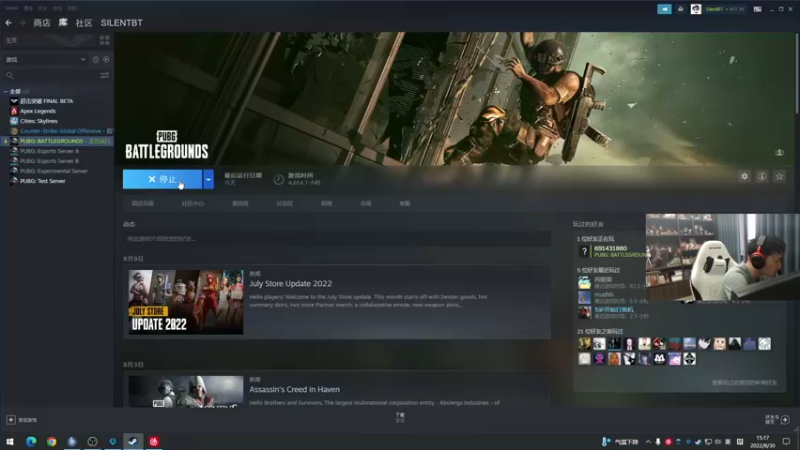Open the view-all-friends link under the avatar grid
The height and width of the screenshot is (450, 800).
pyautogui.click(x=744, y=382)
